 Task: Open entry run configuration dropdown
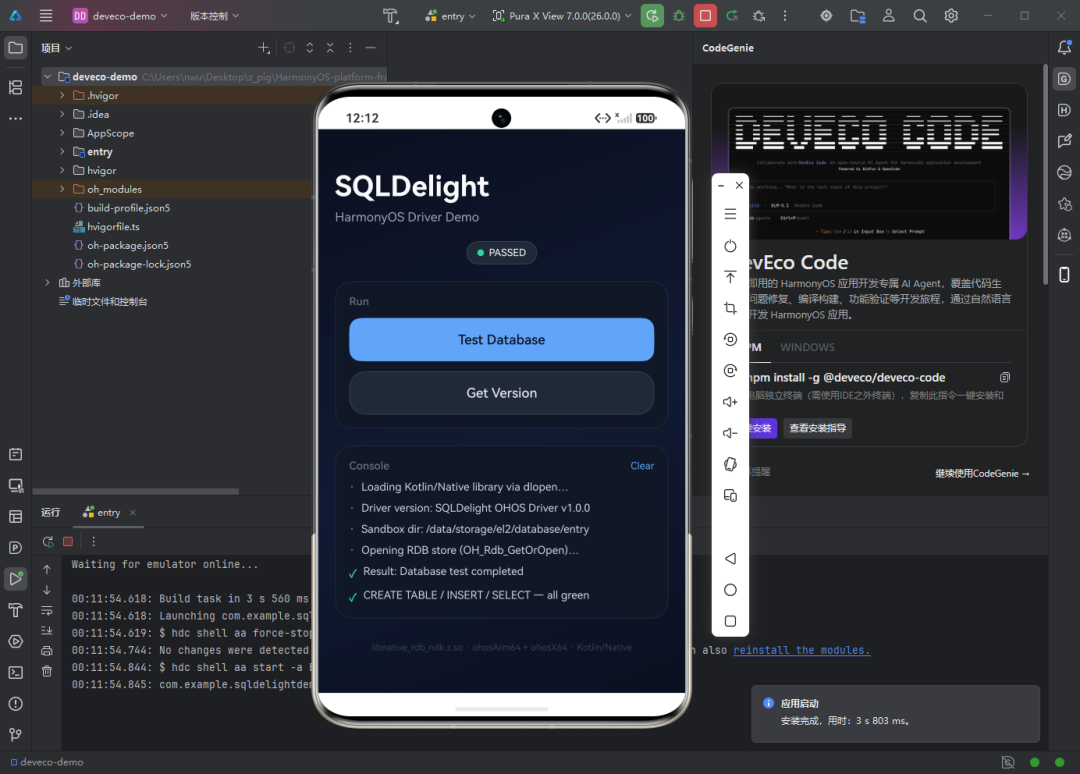(450, 16)
